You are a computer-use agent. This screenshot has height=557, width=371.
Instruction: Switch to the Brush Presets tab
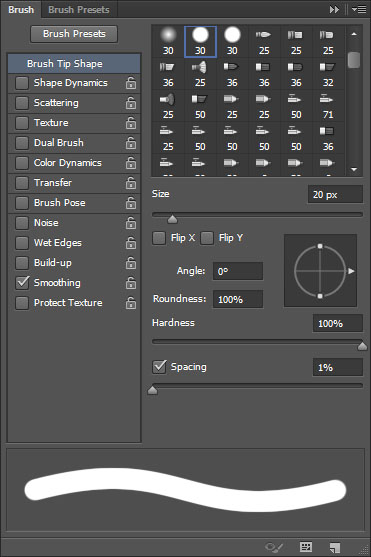79,10
